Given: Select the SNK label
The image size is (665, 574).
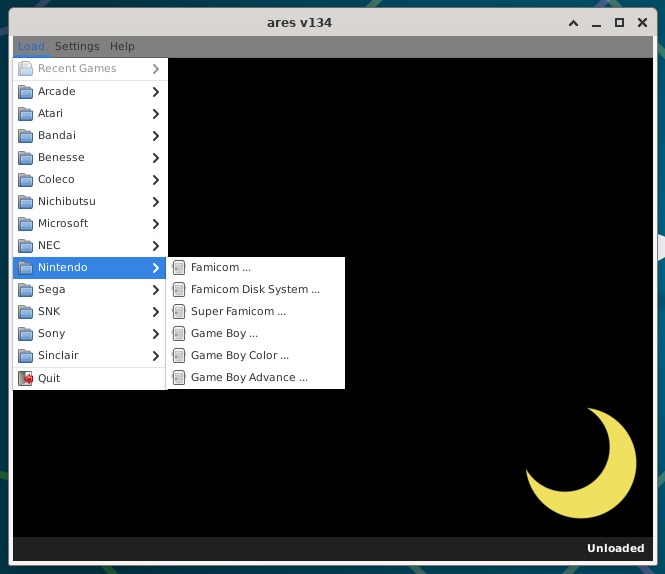Looking at the screenshot, I should [x=49, y=311].
